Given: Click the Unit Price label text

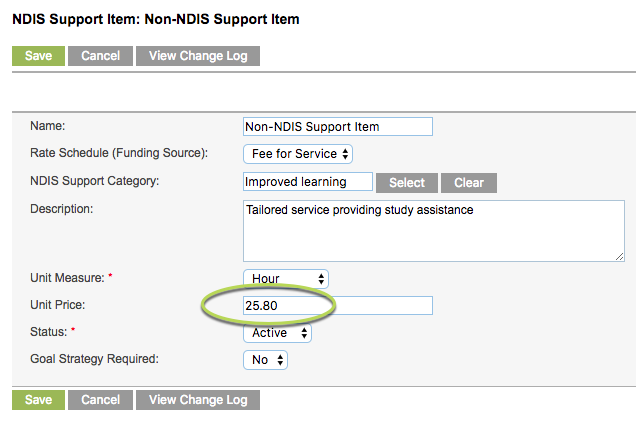Looking at the screenshot, I should 58,305.
